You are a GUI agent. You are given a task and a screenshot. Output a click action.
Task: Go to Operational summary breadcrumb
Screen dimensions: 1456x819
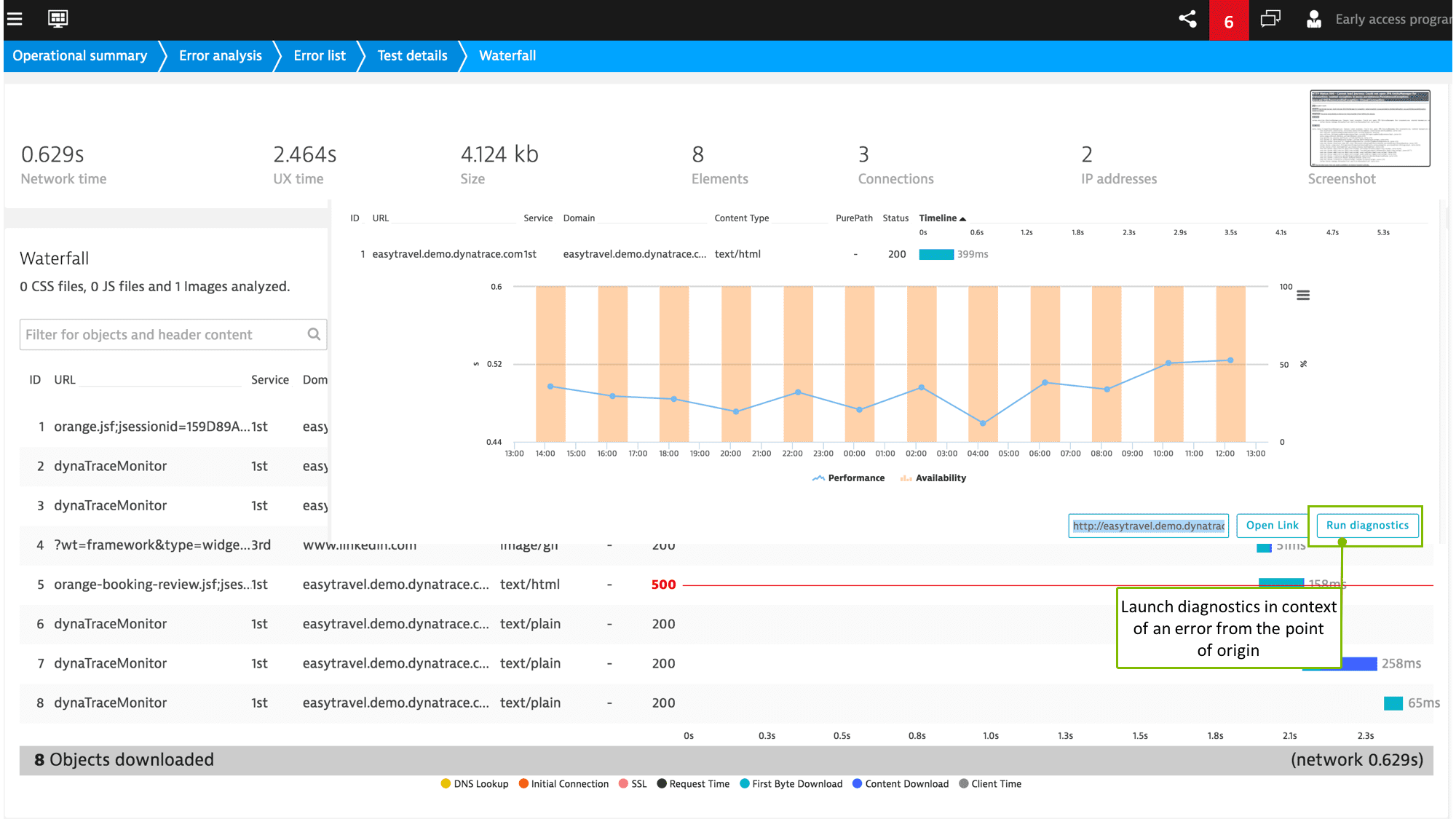pyautogui.click(x=79, y=56)
